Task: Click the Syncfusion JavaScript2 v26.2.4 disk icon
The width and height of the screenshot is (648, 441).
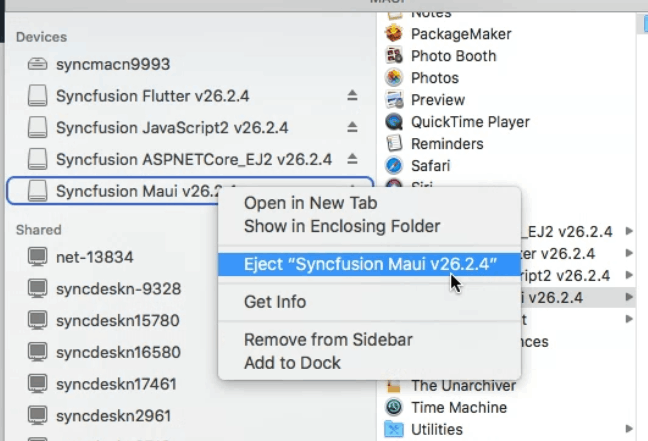Action: (x=37, y=128)
